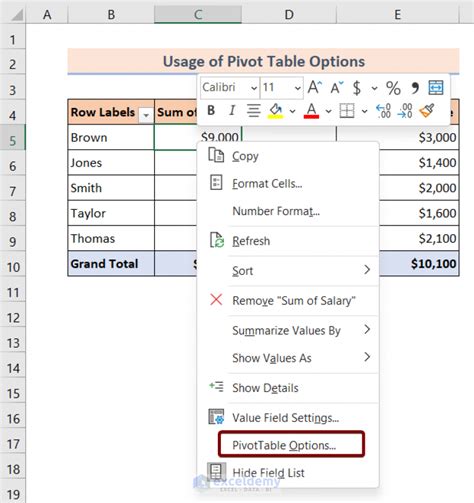Click the Merge & Center icon
Screen dimensions: 474x503
436,88
